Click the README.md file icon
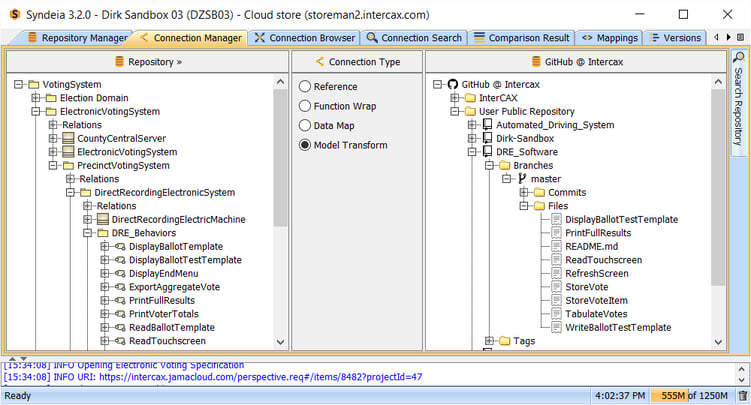This screenshot has height=405, width=751. (x=556, y=247)
